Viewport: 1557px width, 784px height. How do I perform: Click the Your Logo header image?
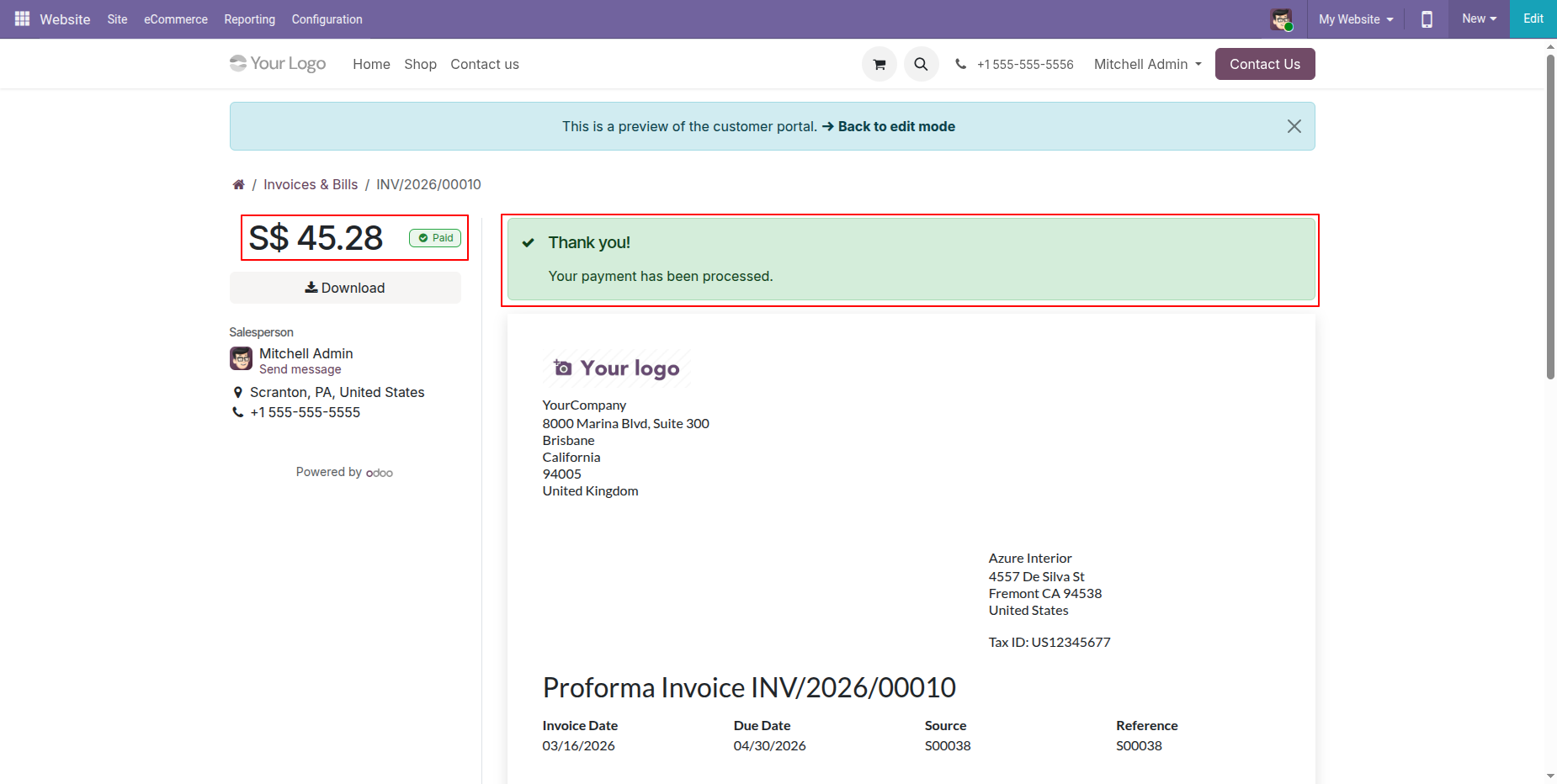coord(278,64)
